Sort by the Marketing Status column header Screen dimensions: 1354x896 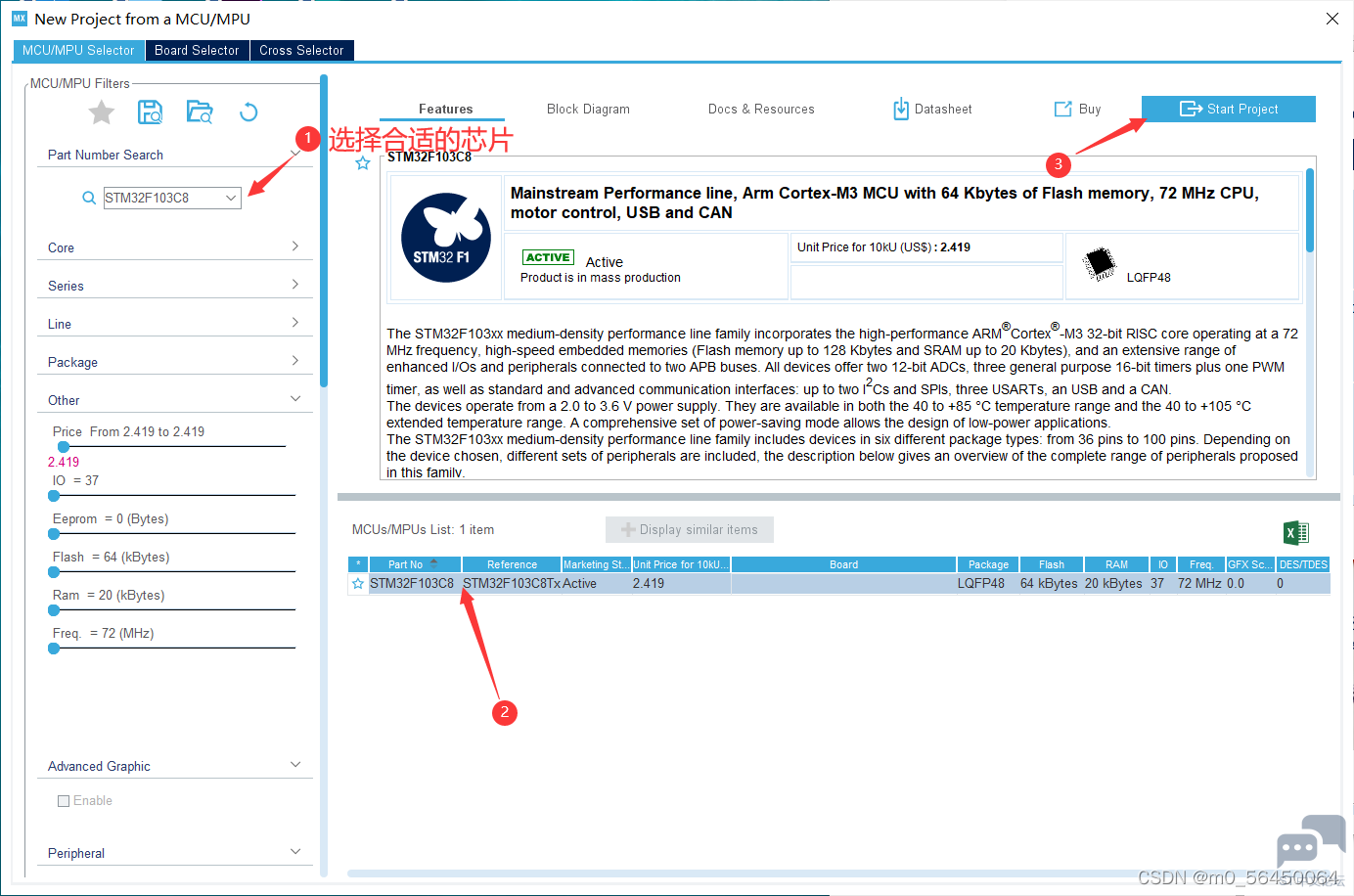click(597, 564)
